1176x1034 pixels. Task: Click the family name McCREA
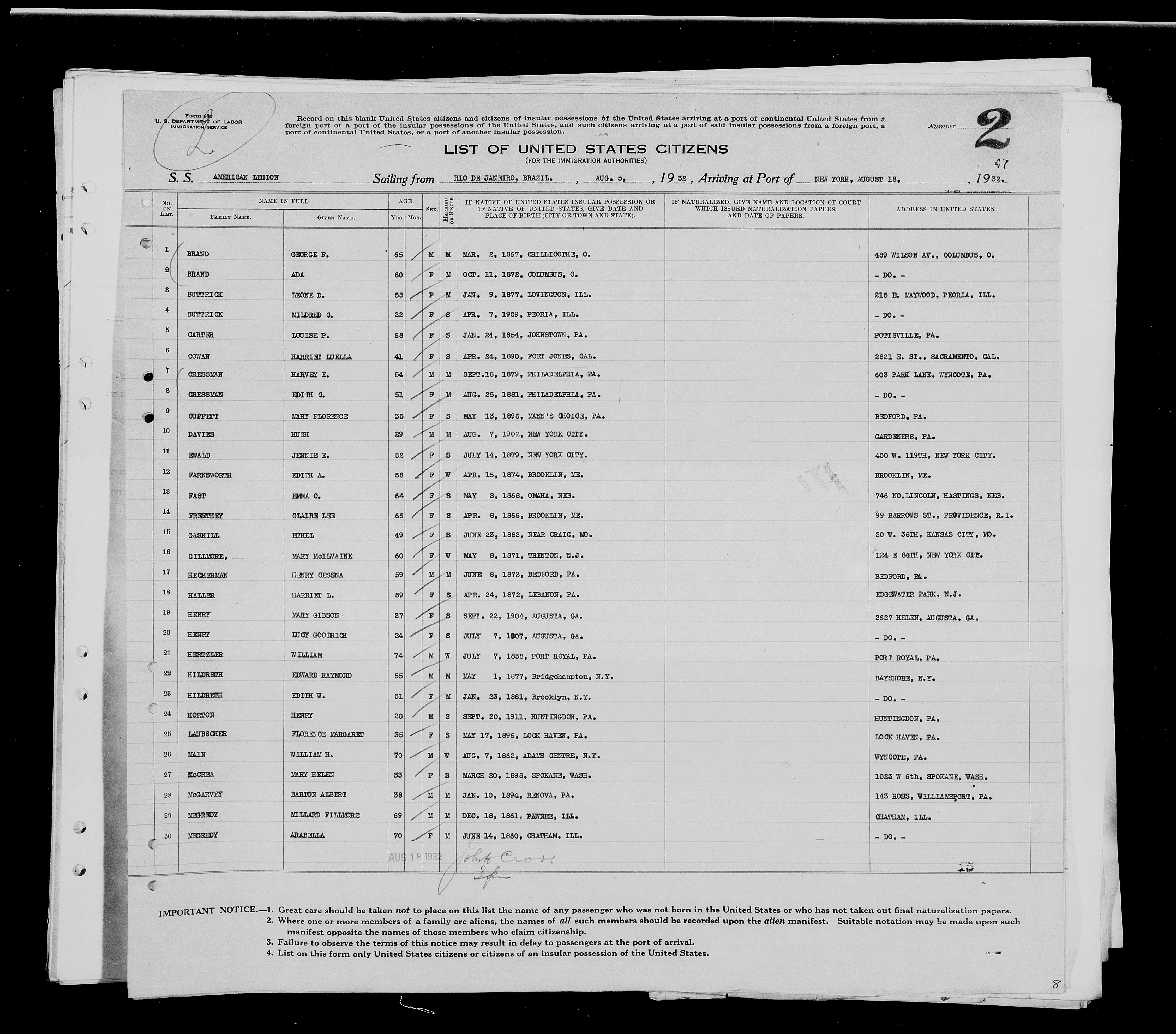[x=201, y=774]
